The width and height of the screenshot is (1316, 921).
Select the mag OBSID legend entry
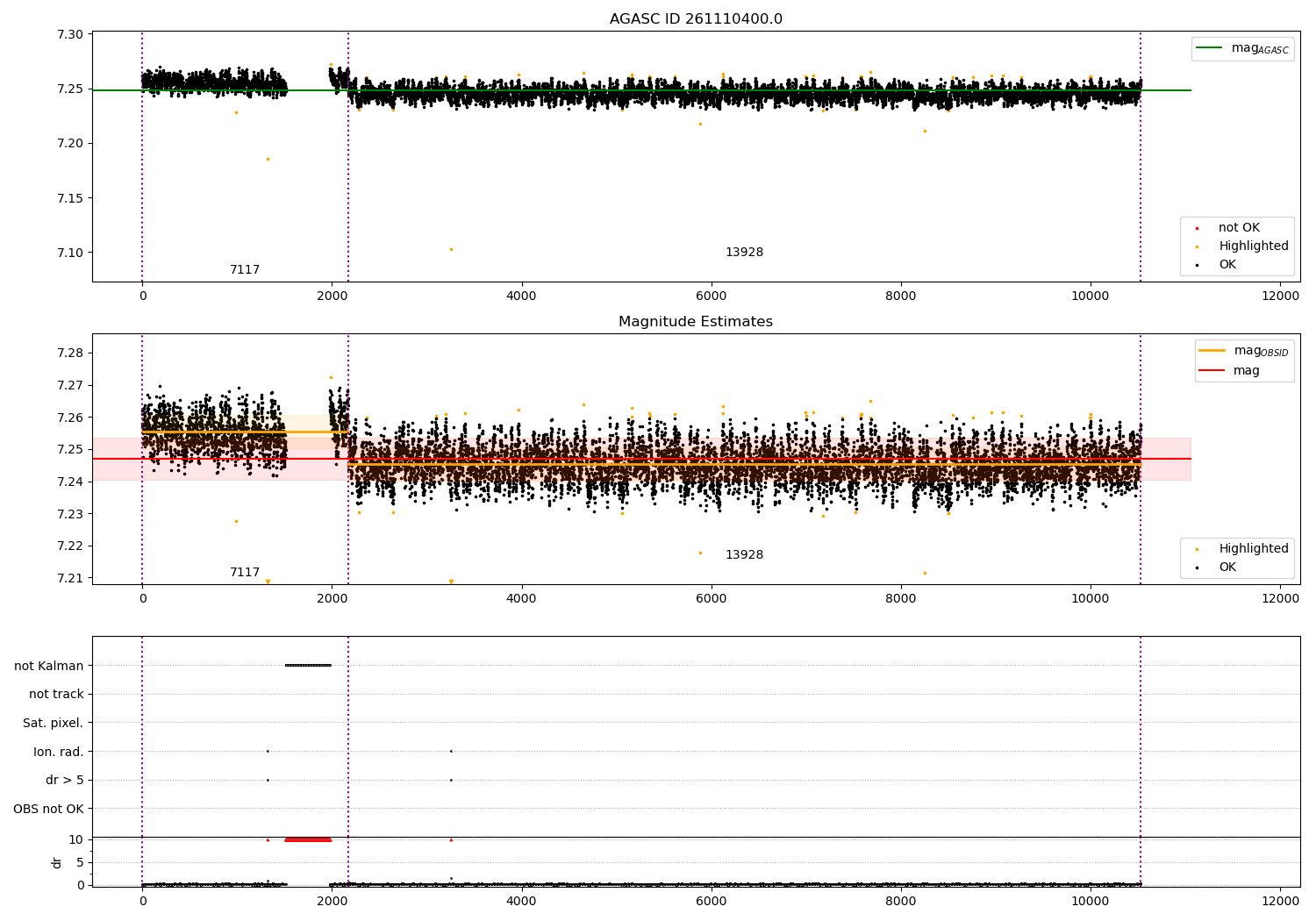[x=1244, y=351]
